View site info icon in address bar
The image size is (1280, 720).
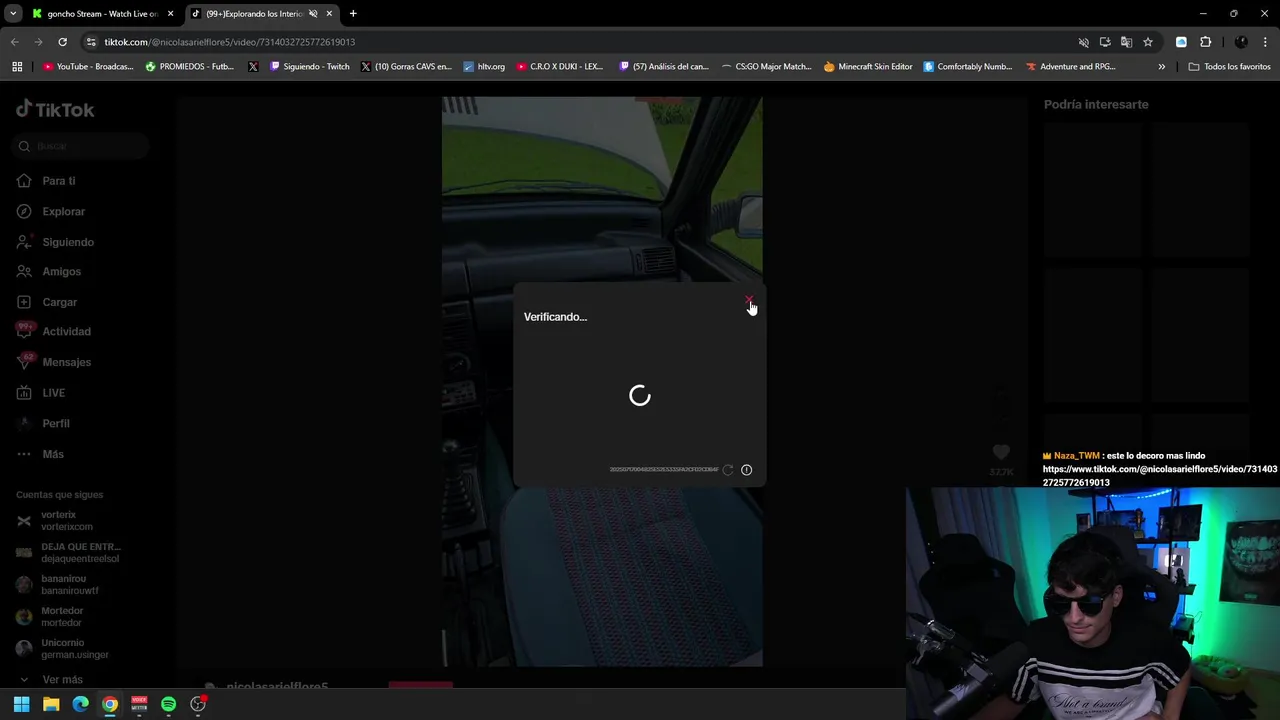coord(91,42)
